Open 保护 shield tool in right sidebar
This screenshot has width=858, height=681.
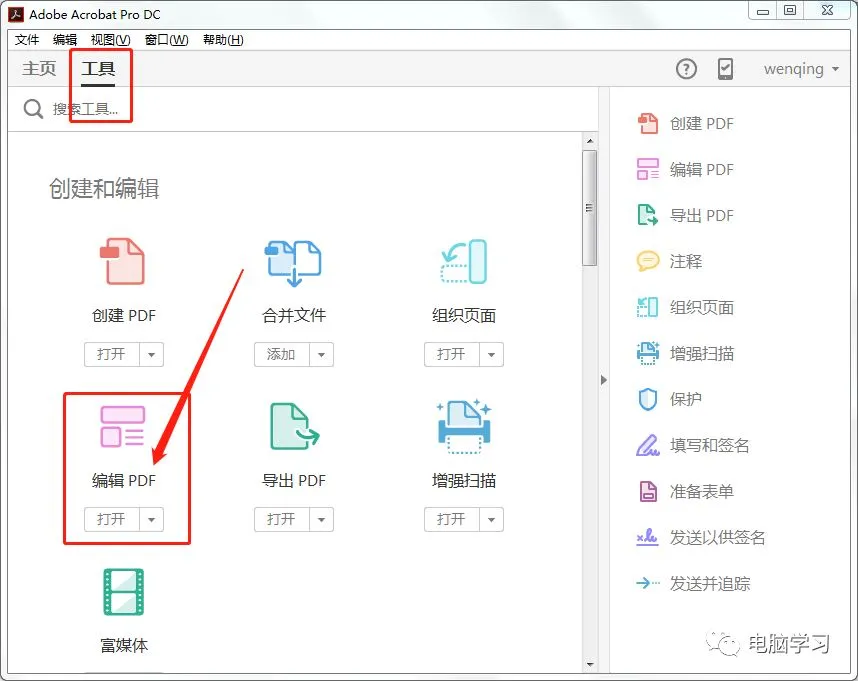[x=670, y=399]
